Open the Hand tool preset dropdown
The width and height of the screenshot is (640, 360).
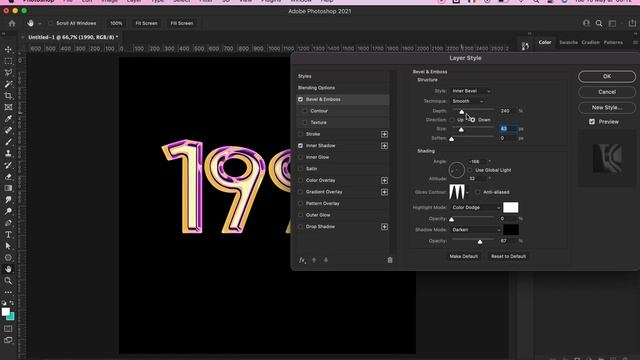tap(40, 24)
